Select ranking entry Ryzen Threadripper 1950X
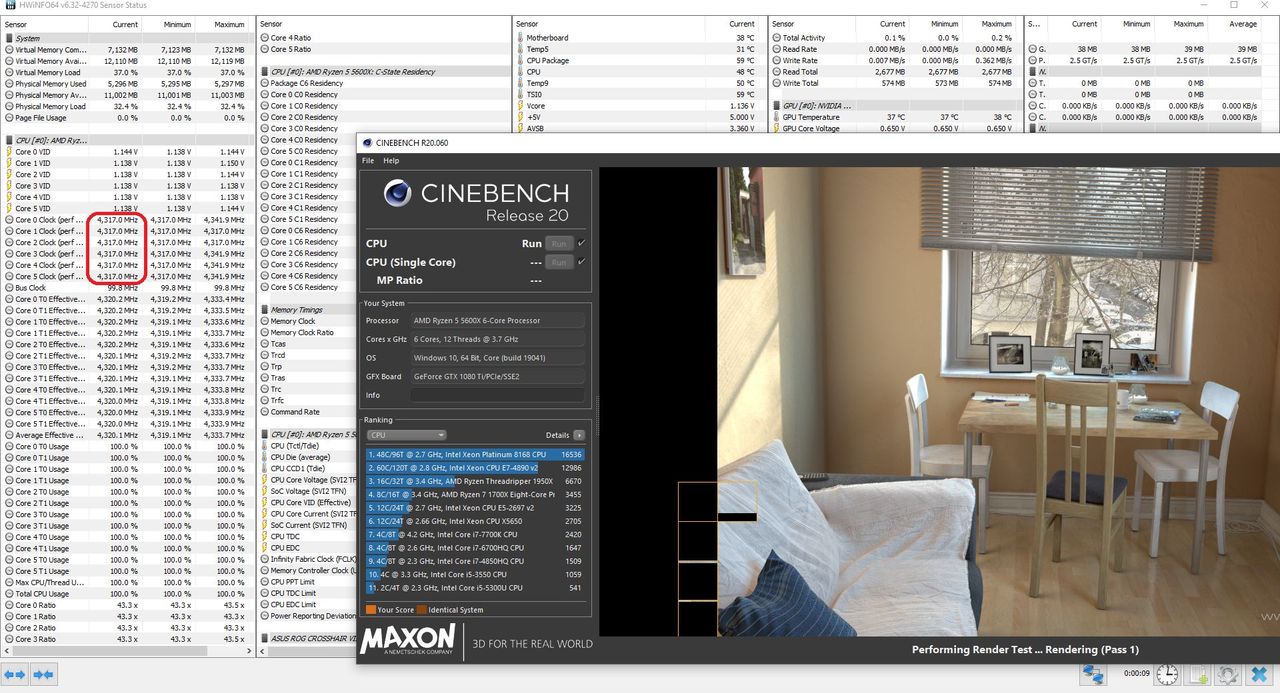The image size is (1280, 693). [x=476, y=481]
